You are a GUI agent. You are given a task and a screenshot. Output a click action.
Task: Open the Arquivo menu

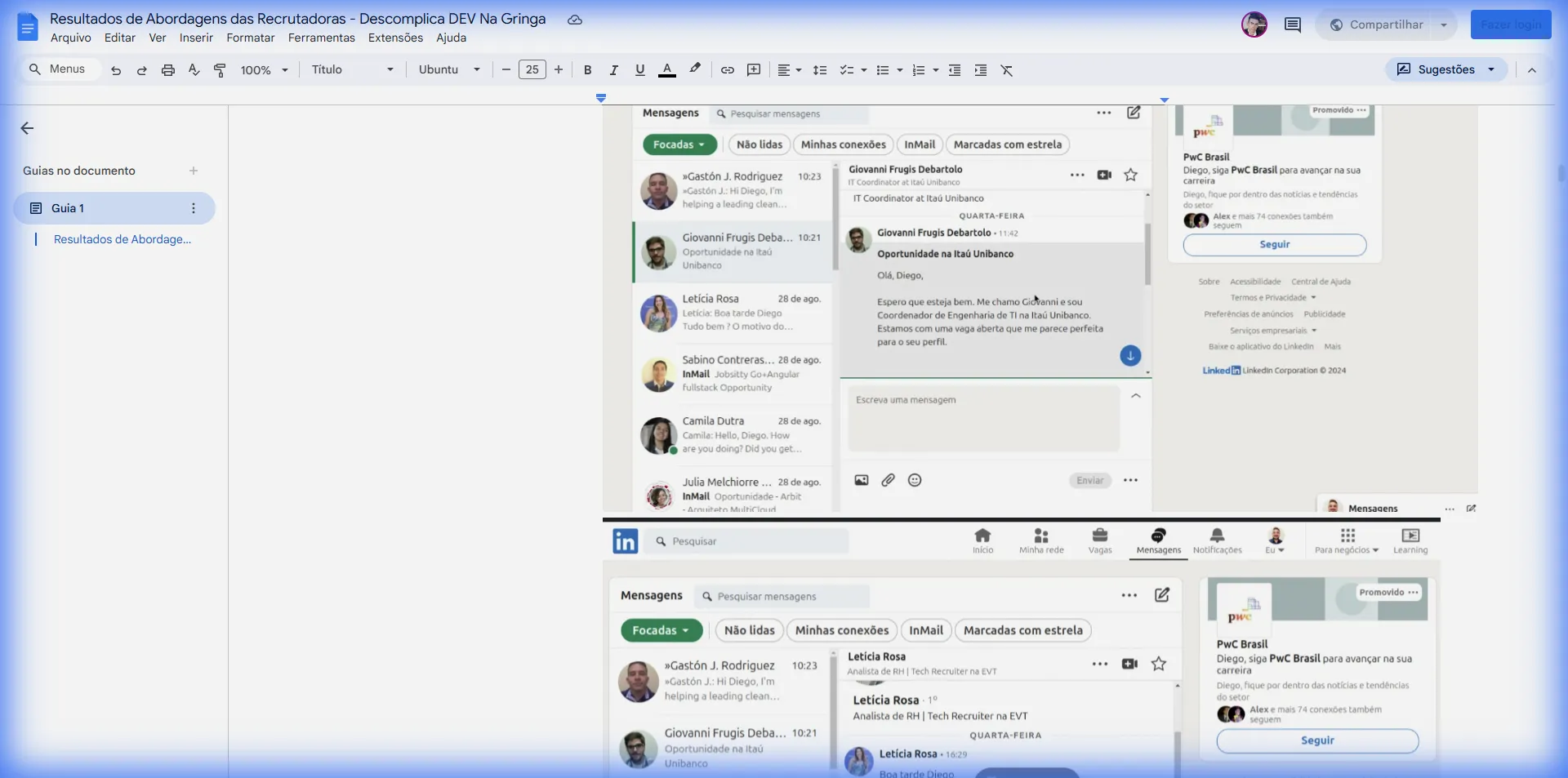coord(71,38)
